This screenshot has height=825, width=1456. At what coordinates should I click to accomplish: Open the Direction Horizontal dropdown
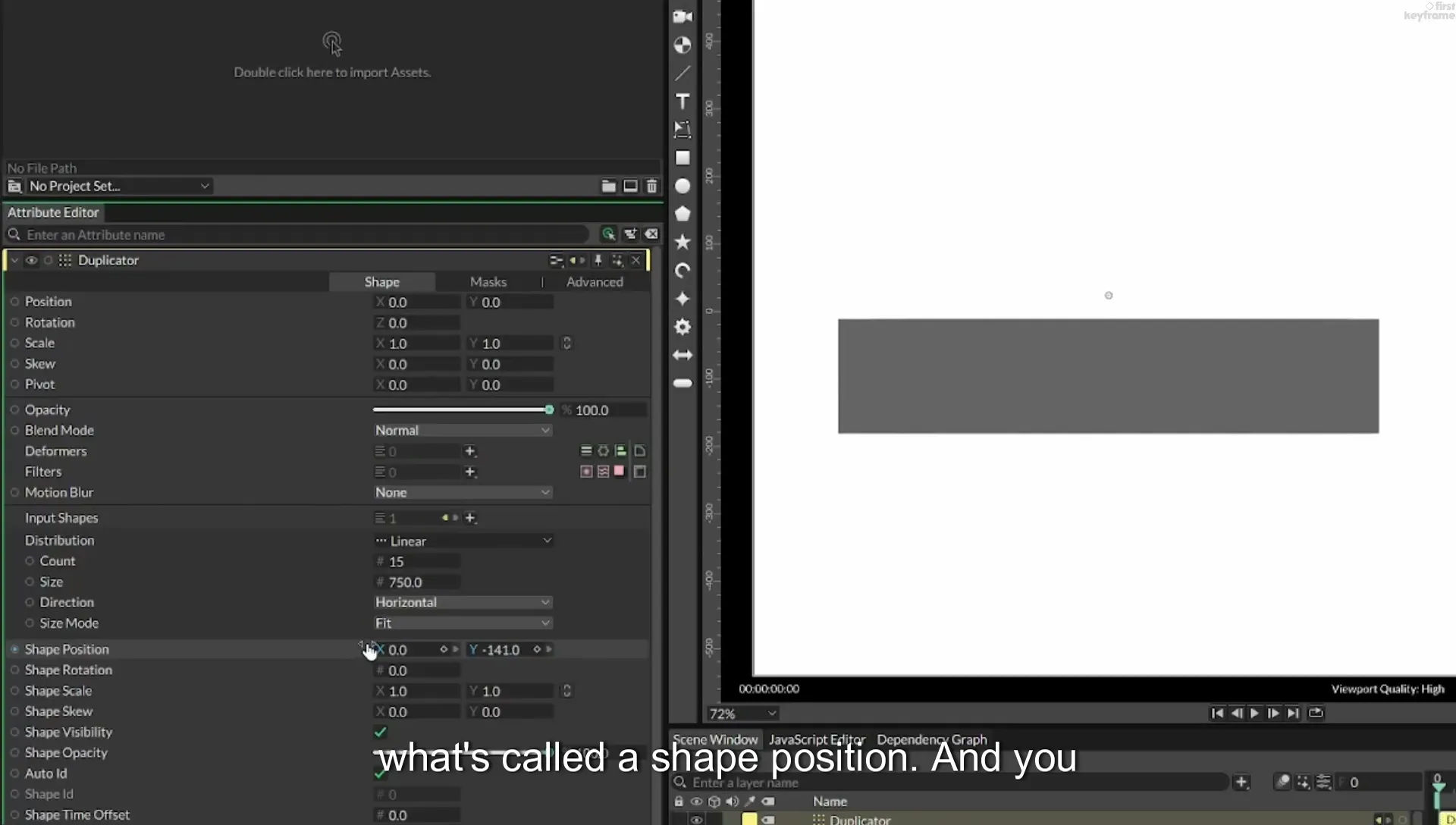point(463,602)
